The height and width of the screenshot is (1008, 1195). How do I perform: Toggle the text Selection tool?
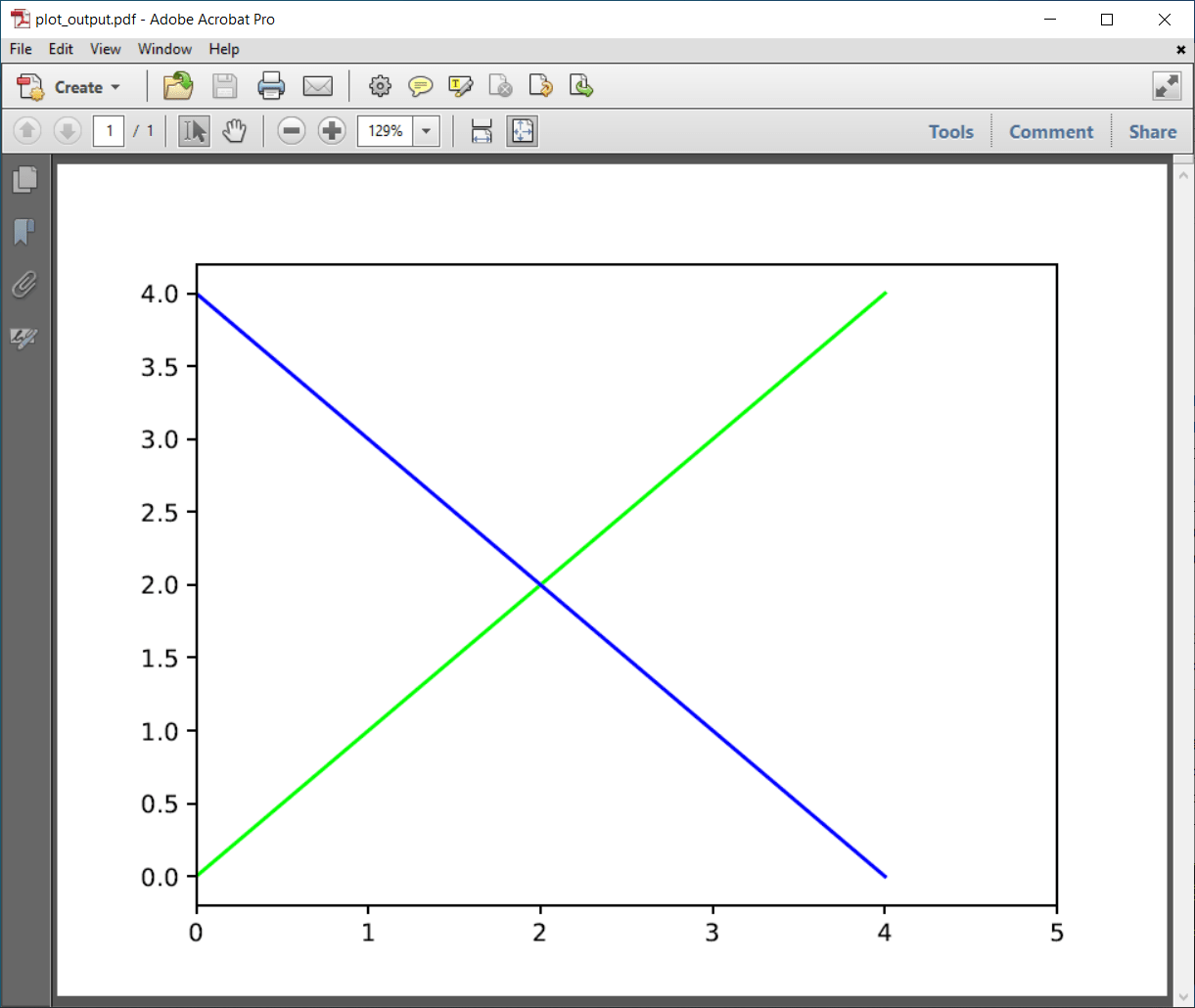193,130
